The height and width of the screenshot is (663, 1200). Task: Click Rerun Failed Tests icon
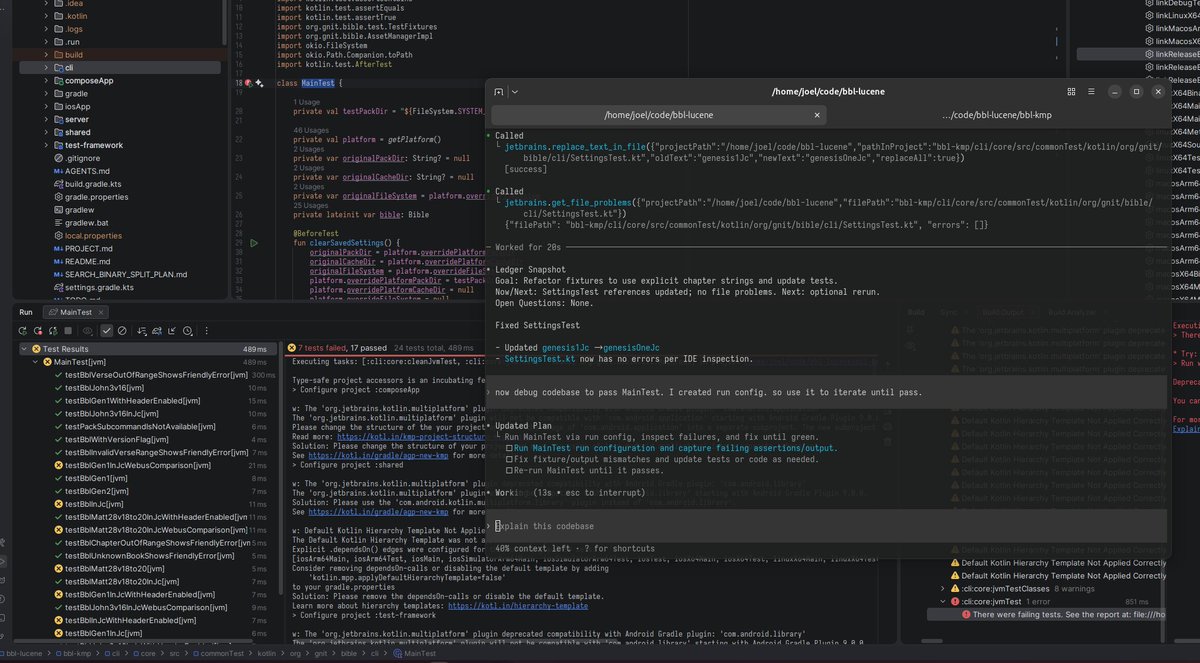[38, 330]
